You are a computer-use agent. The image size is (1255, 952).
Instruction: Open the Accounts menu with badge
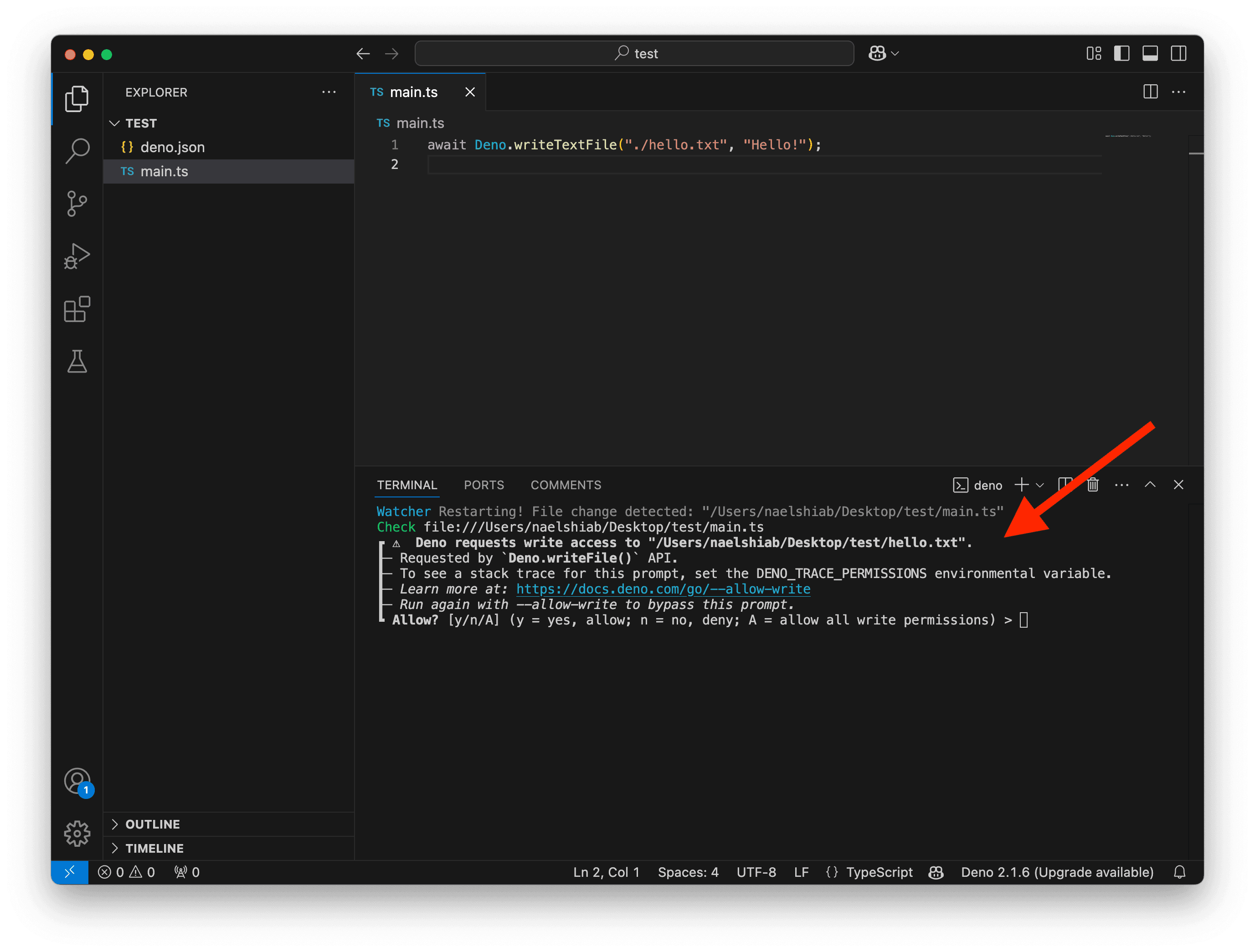coord(78,782)
